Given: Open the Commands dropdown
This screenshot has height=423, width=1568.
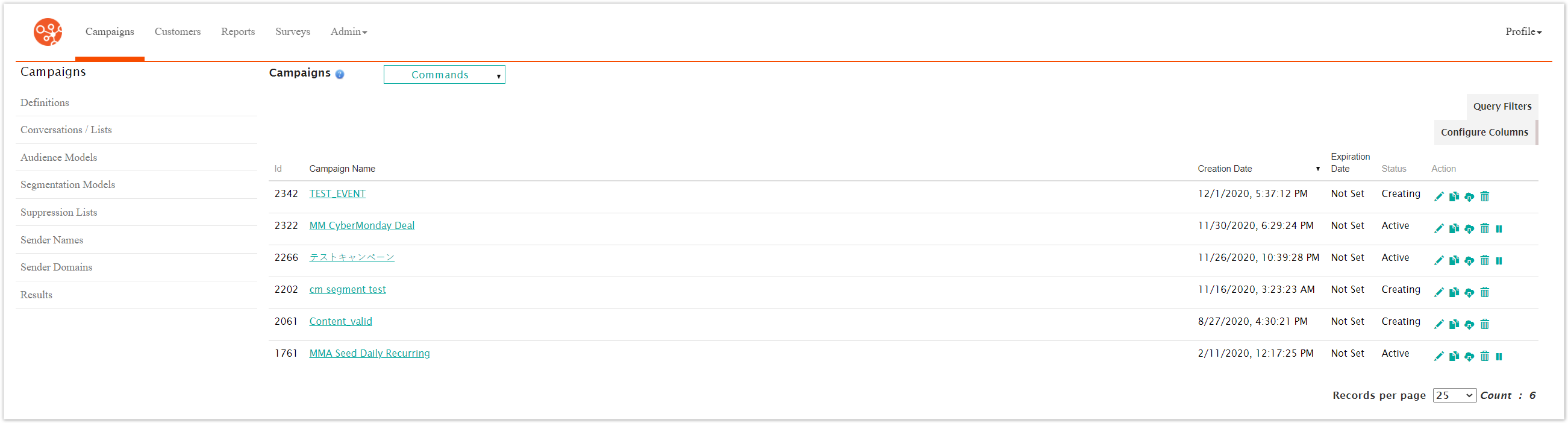Looking at the screenshot, I should pos(444,74).
